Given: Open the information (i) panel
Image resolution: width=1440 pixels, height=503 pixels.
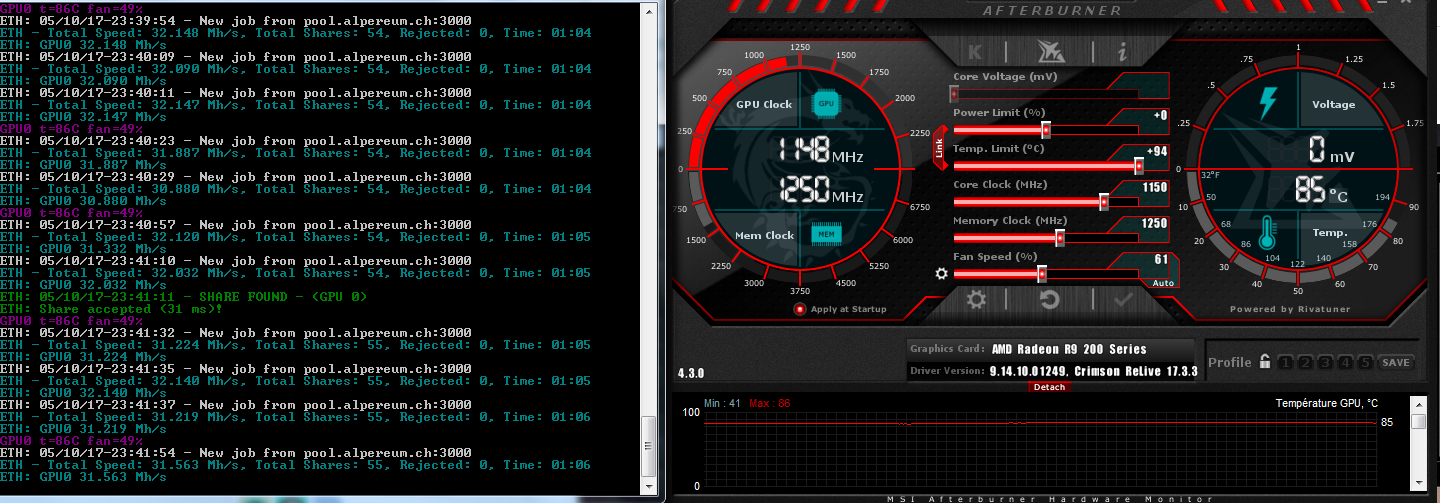Looking at the screenshot, I should (1123, 51).
